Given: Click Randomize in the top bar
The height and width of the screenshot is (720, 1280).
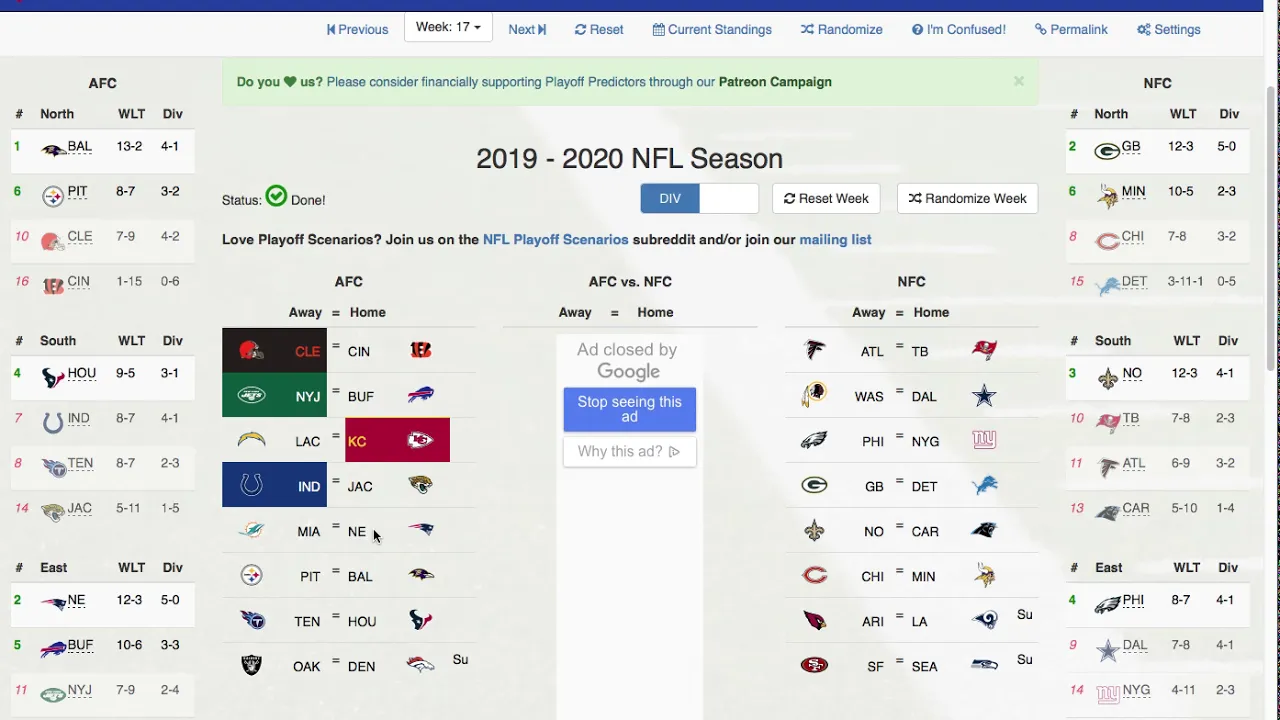Looking at the screenshot, I should click(x=841, y=29).
